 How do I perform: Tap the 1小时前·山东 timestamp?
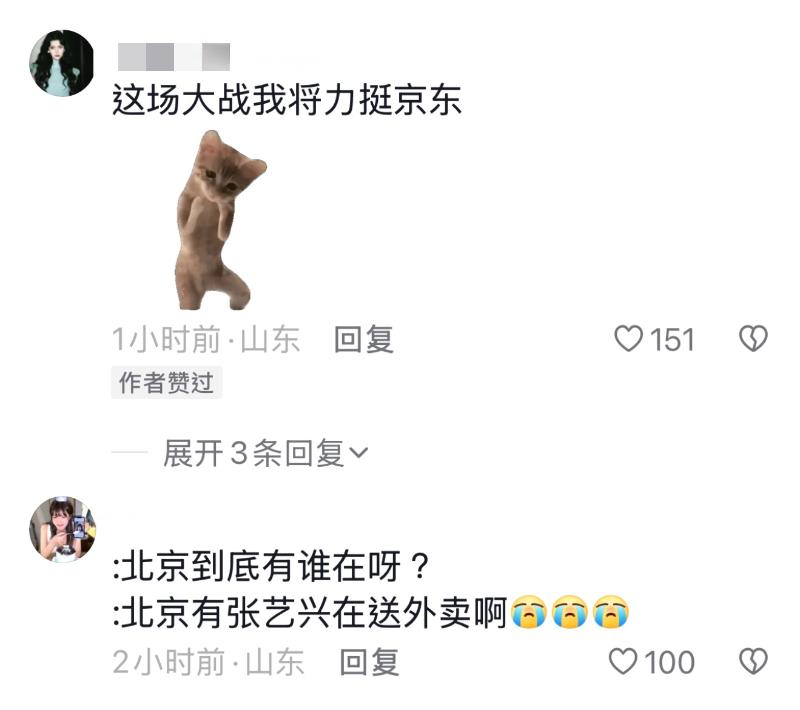tap(206, 339)
